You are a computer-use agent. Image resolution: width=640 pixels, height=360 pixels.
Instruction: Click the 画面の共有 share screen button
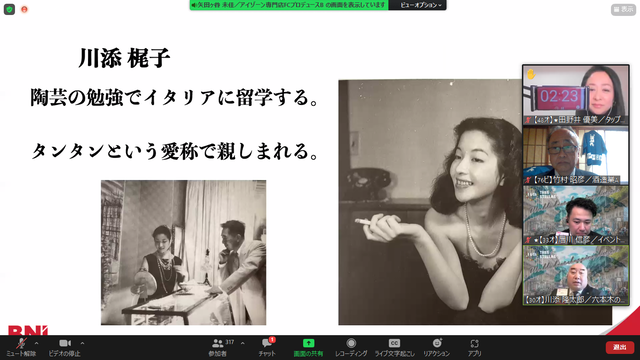pos(308,348)
